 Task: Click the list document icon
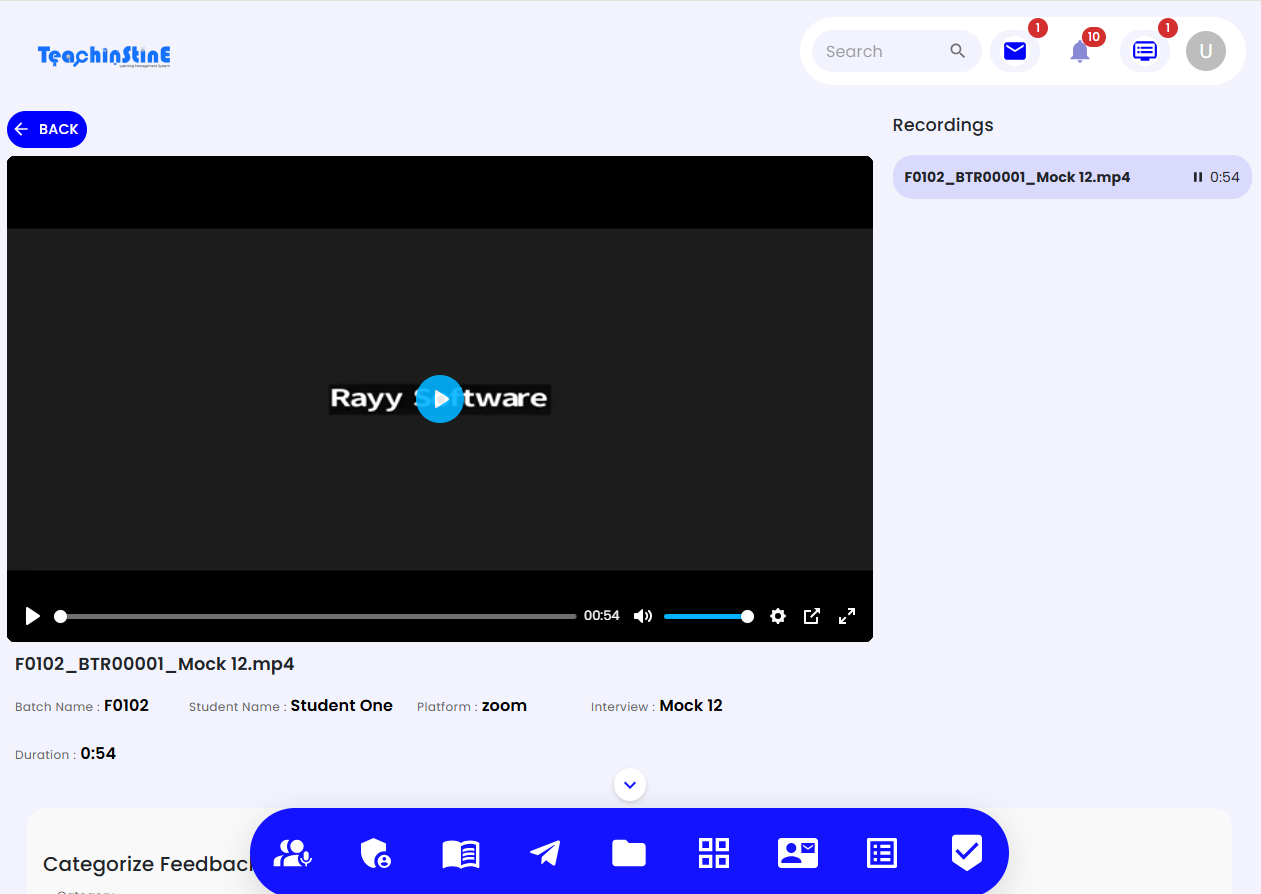(881, 853)
